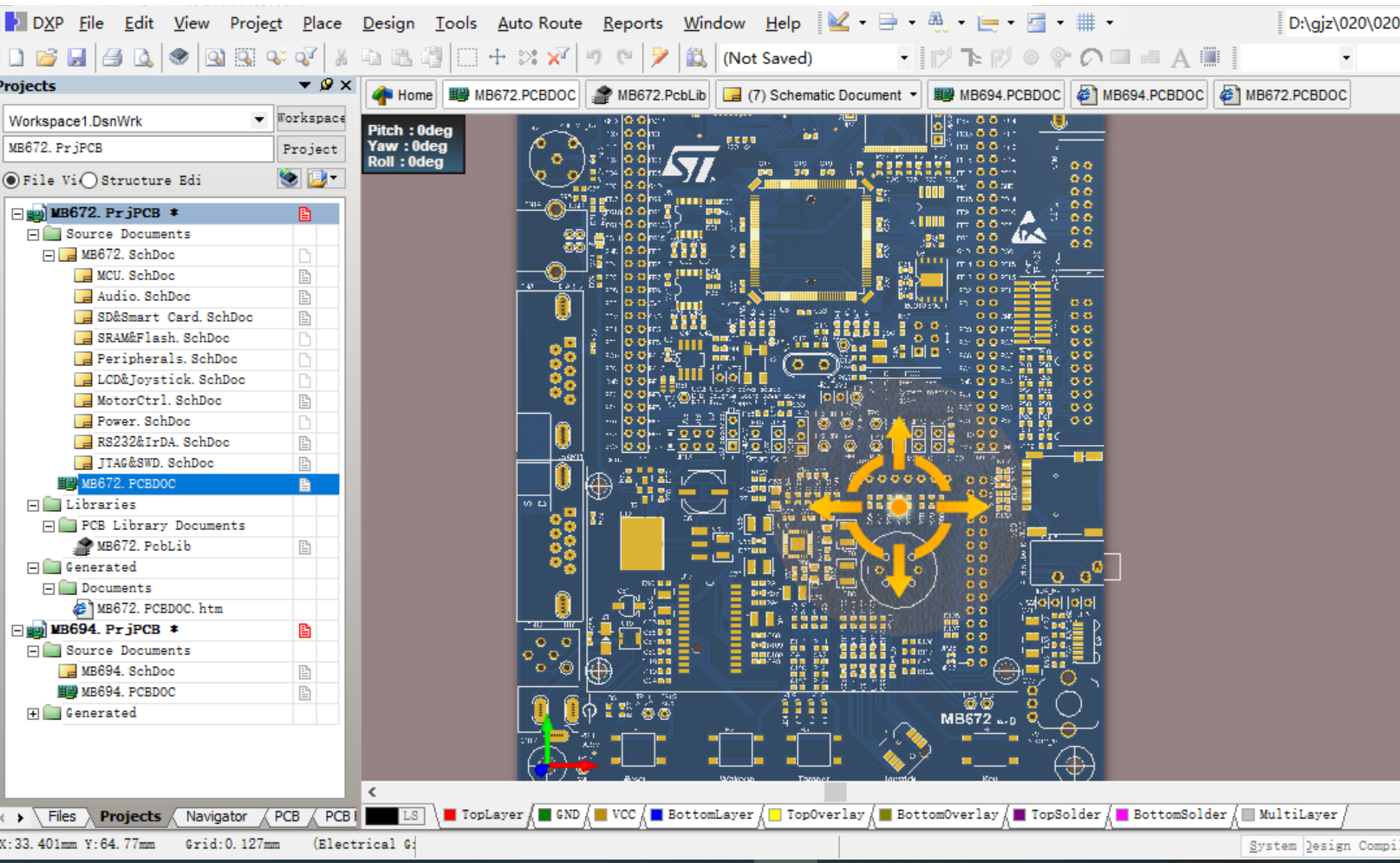Screen dimensions: 1400x863
Task: Select the Place Via tool icon
Action: (x=1060, y=58)
